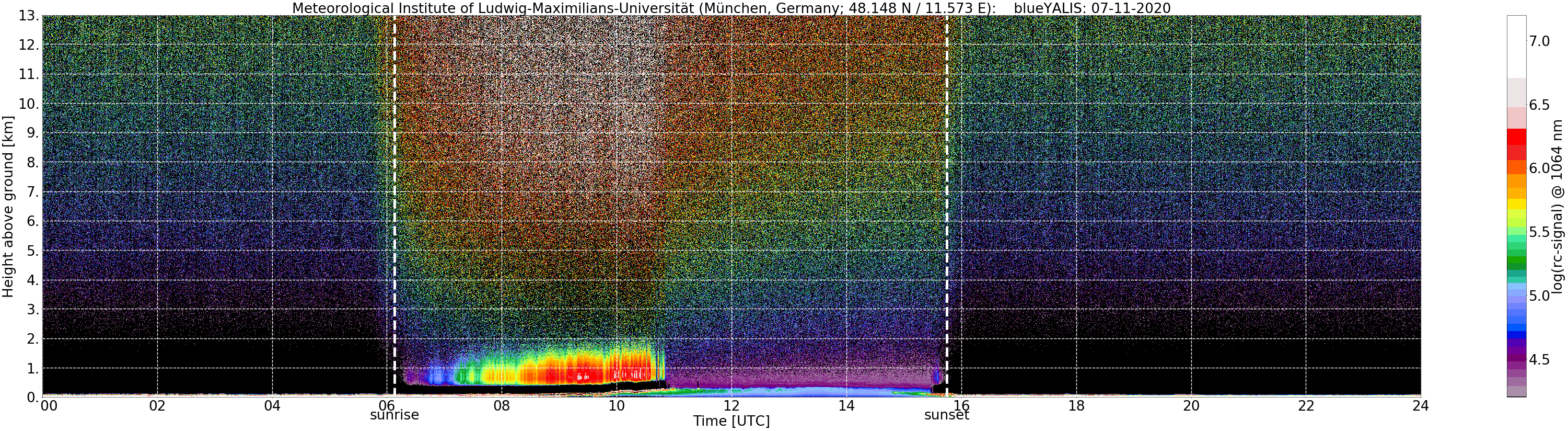The width and height of the screenshot is (1568, 431).
Task: Click the '10' time axis tick label
Action: pyautogui.click(x=617, y=405)
